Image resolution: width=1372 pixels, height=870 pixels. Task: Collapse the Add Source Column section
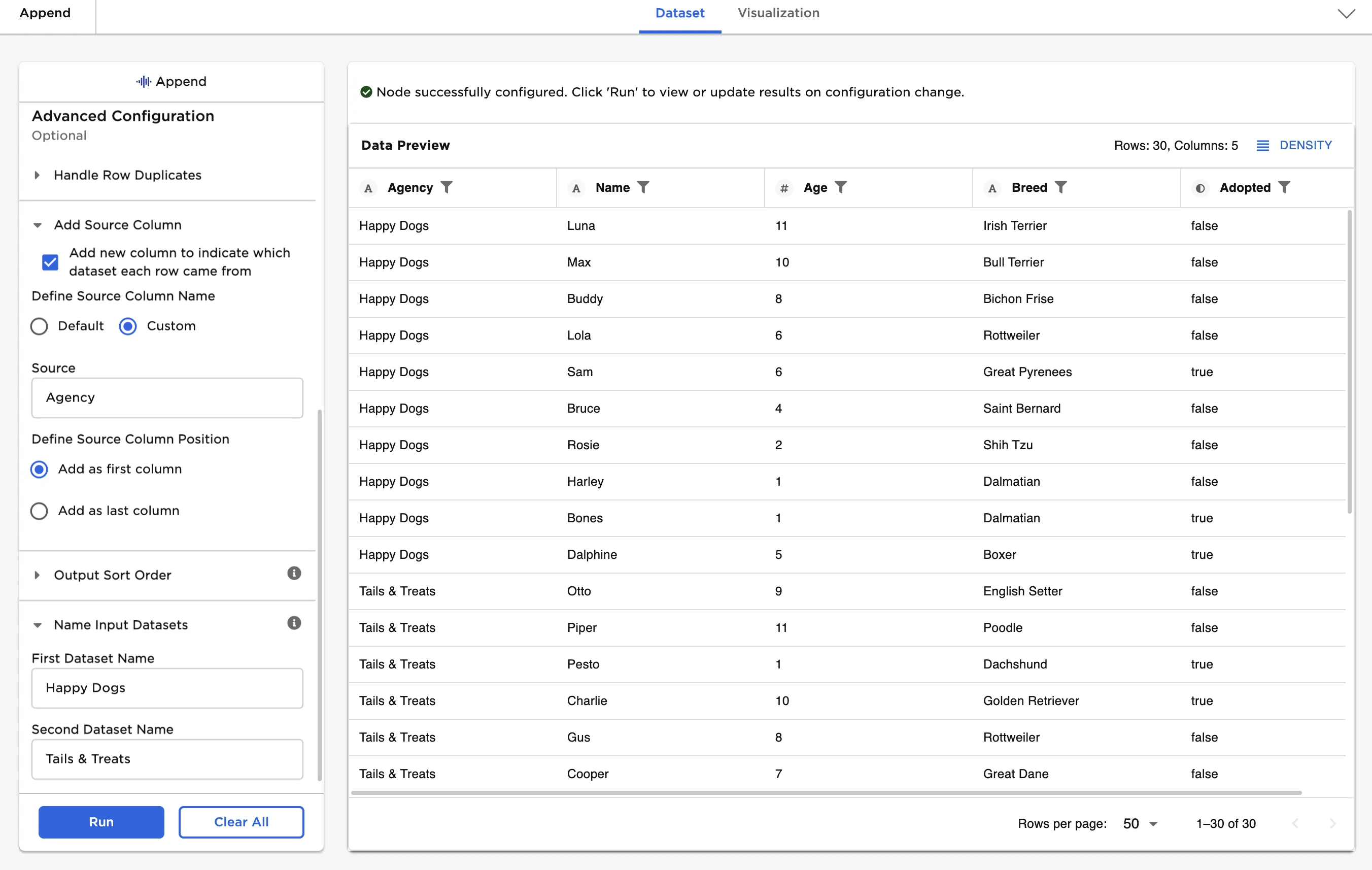(37, 225)
